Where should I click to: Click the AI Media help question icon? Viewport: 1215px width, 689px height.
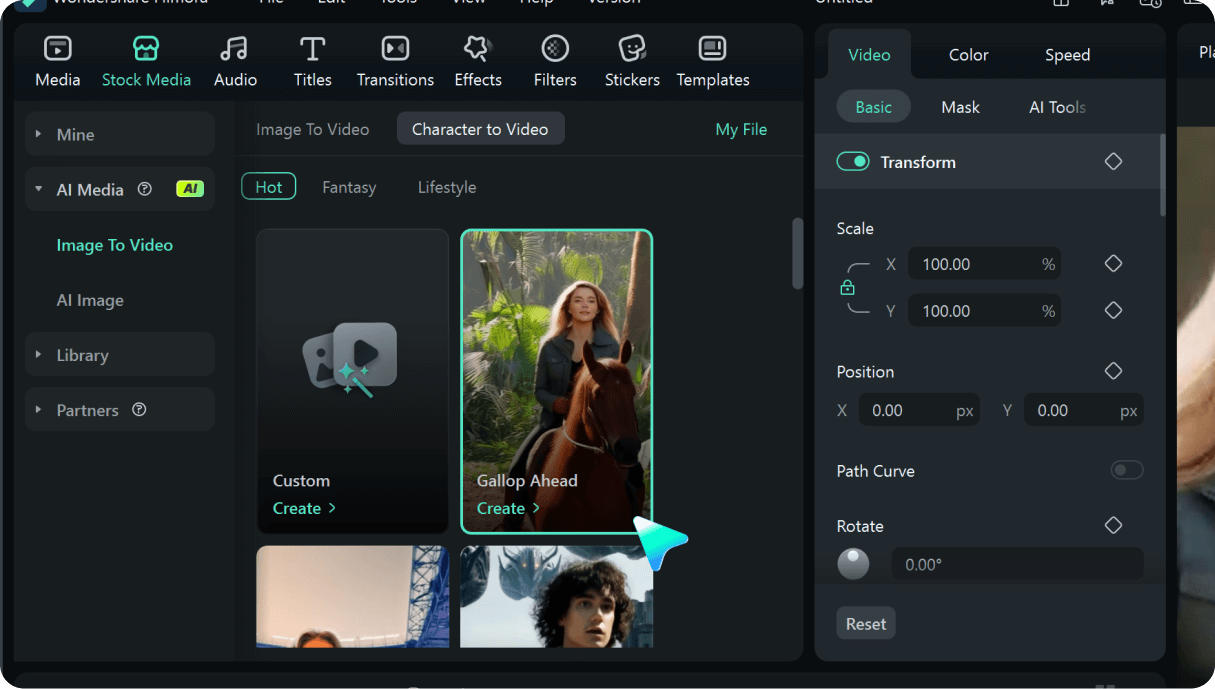click(145, 189)
